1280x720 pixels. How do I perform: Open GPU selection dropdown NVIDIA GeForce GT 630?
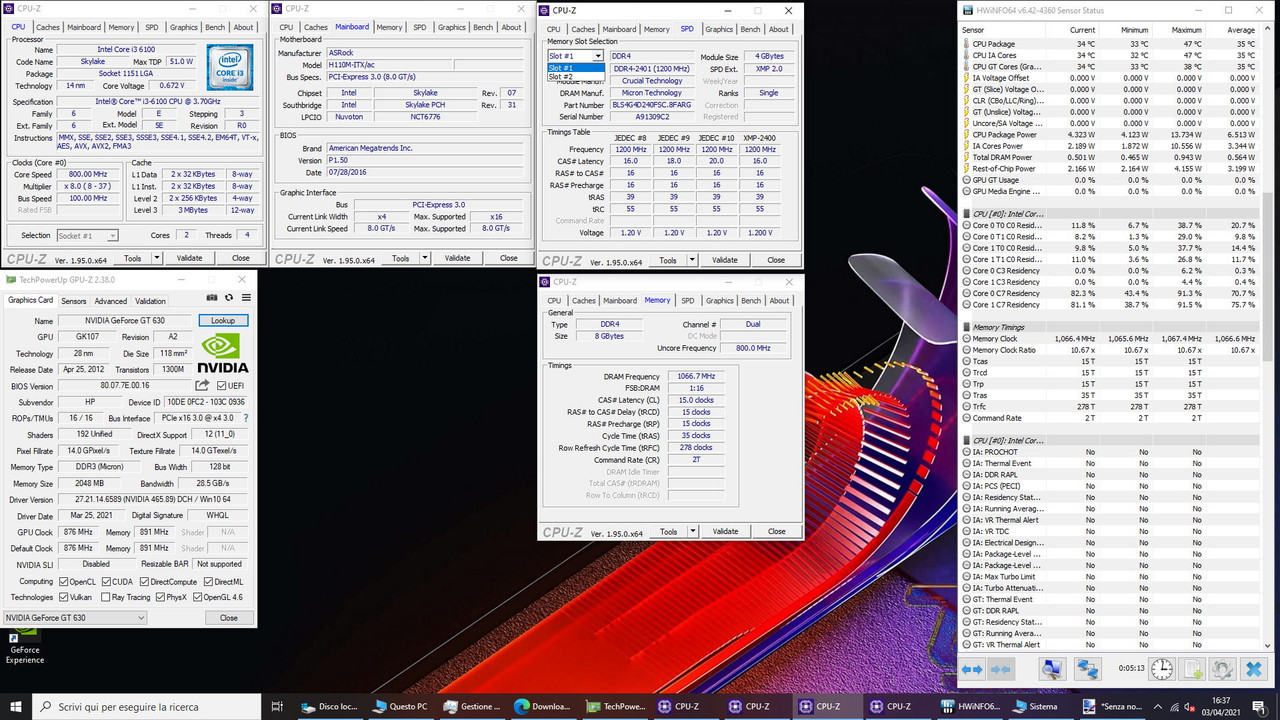point(75,618)
